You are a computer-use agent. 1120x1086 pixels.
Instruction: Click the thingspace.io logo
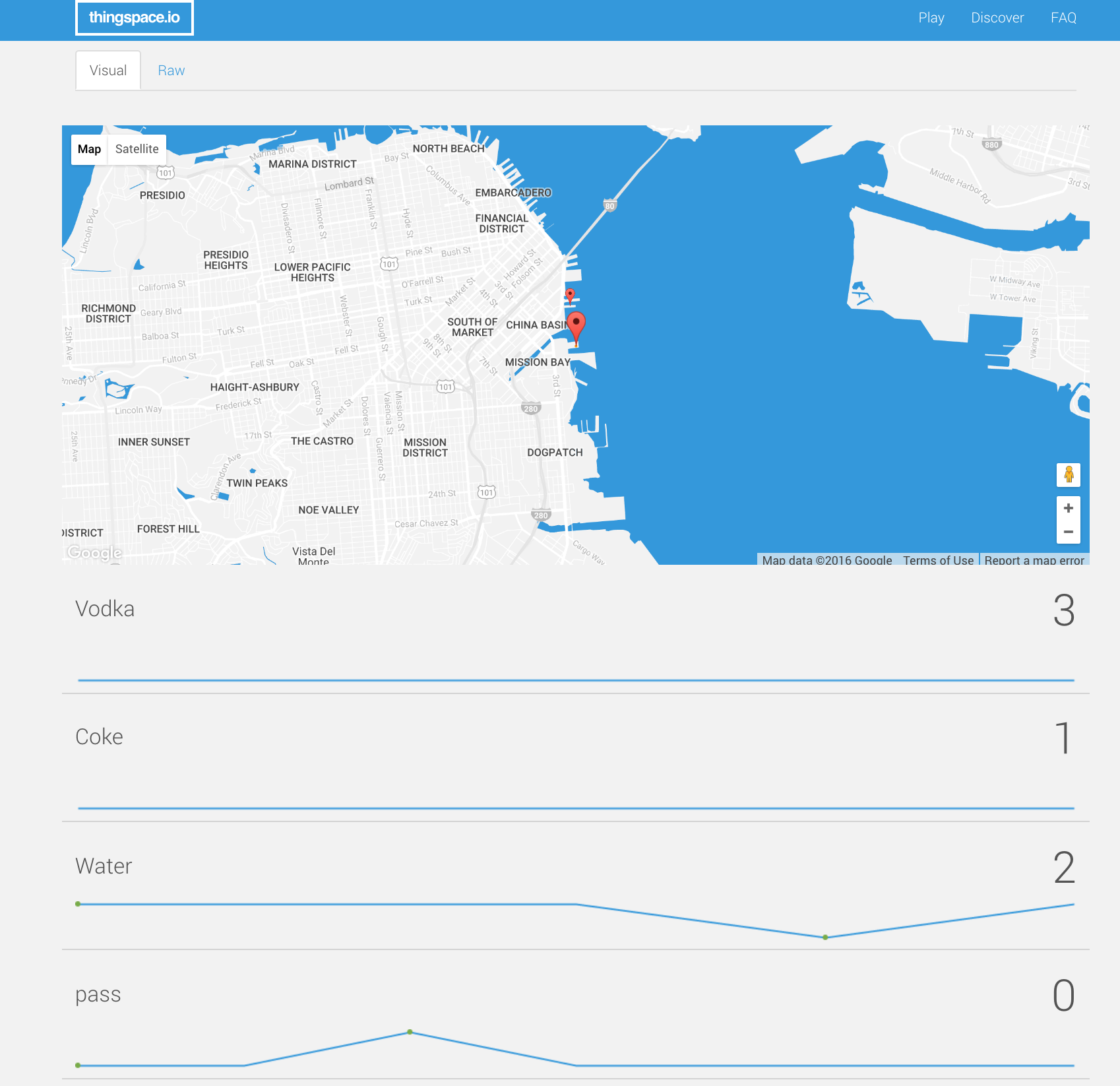click(134, 18)
